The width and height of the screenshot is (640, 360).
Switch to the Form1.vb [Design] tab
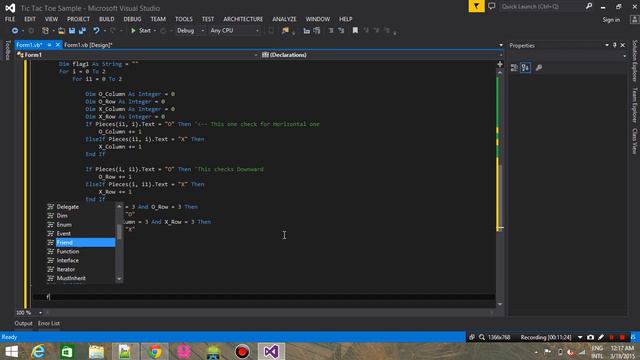coord(88,45)
